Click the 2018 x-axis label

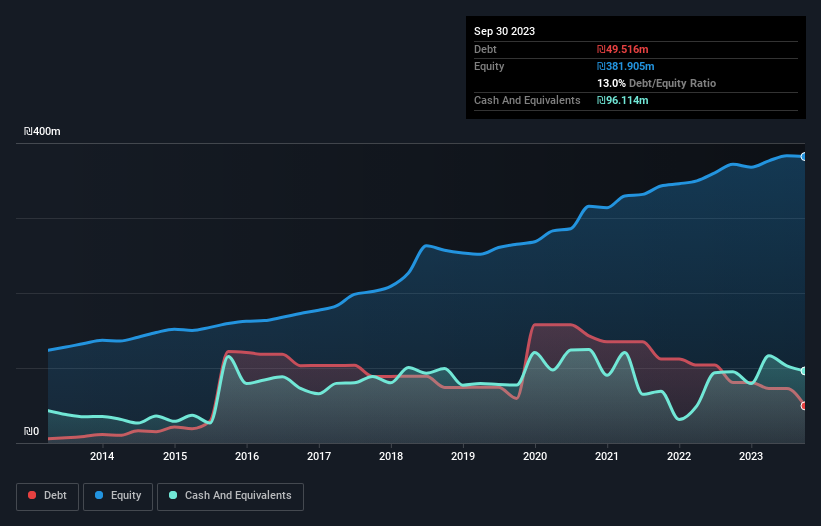pos(391,456)
